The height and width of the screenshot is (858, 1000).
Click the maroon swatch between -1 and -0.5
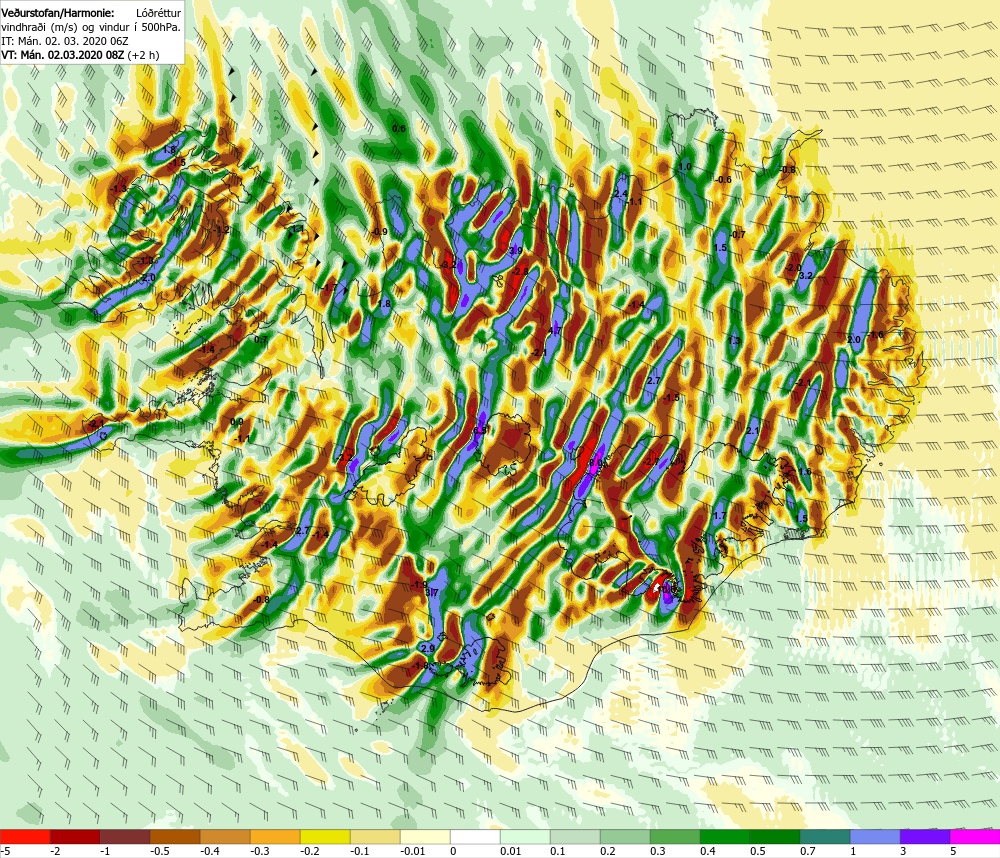pyautogui.click(x=125, y=836)
